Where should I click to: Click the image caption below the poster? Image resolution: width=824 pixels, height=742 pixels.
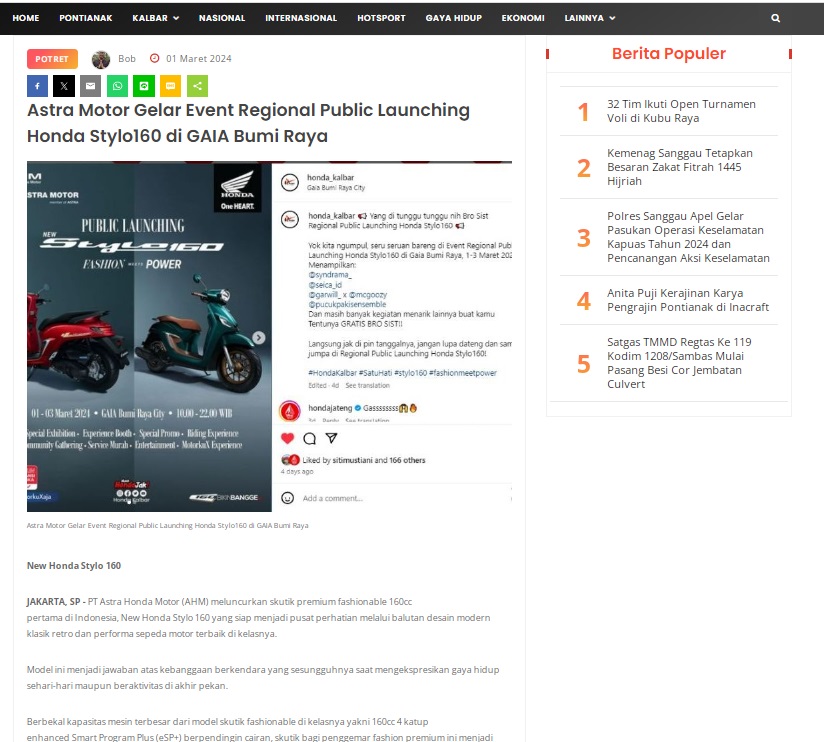pos(167,525)
